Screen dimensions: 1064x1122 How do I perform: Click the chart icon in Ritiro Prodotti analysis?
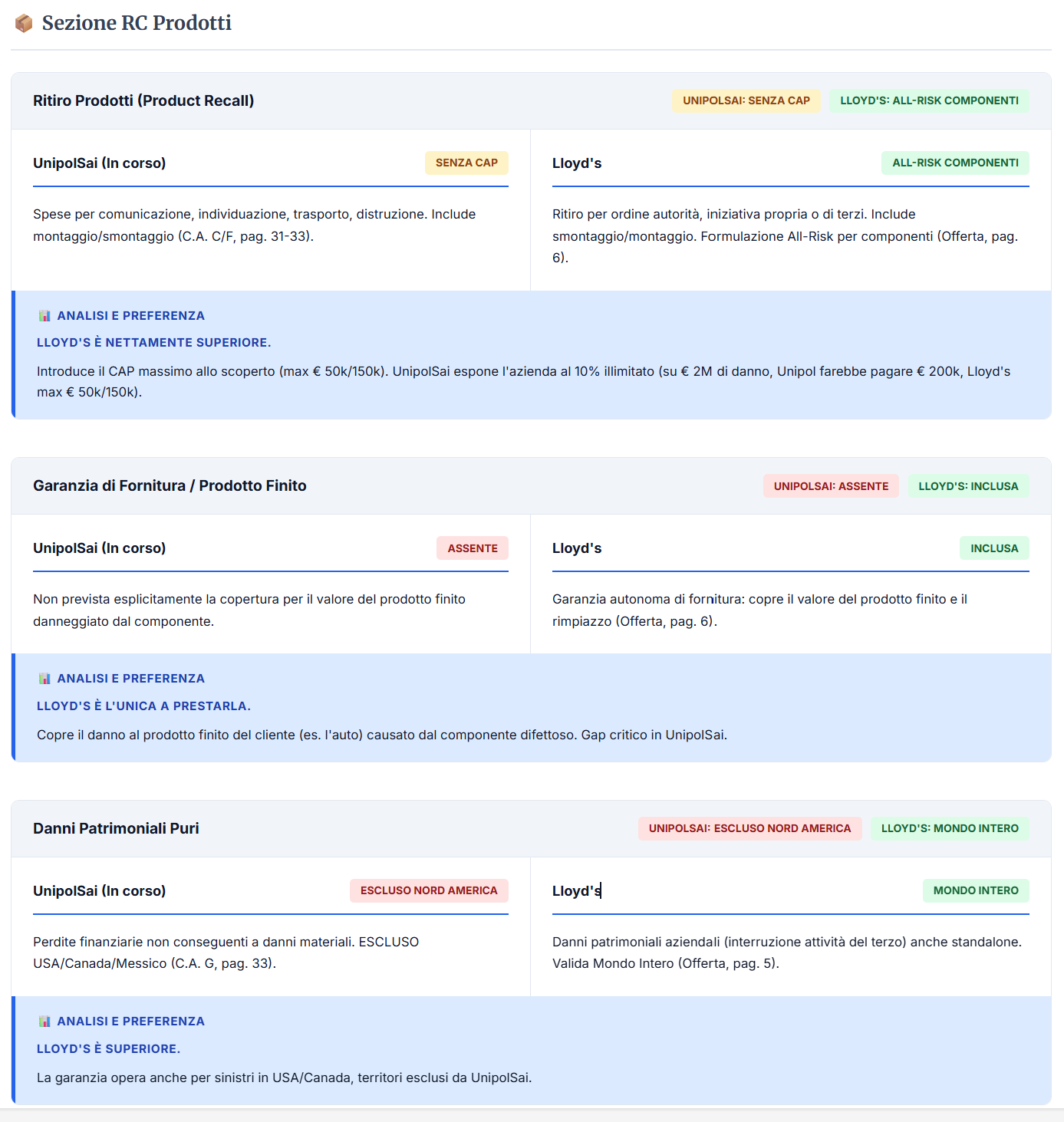pos(44,316)
